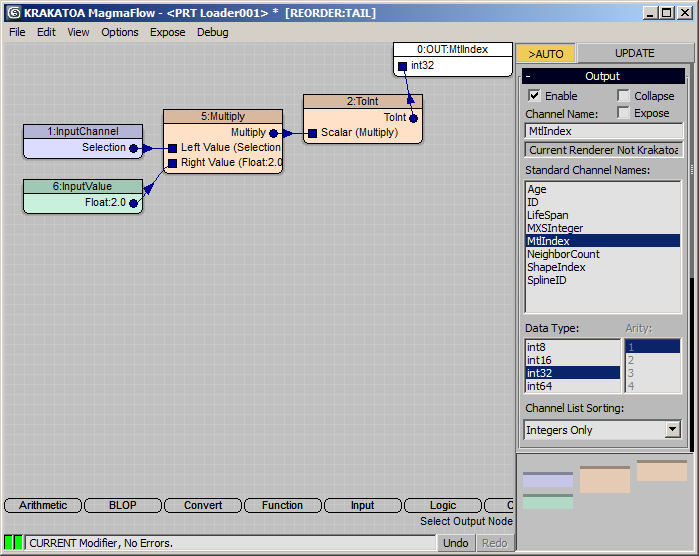
Task: Click the int32 input socket on Output node
Action: click(402, 66)
